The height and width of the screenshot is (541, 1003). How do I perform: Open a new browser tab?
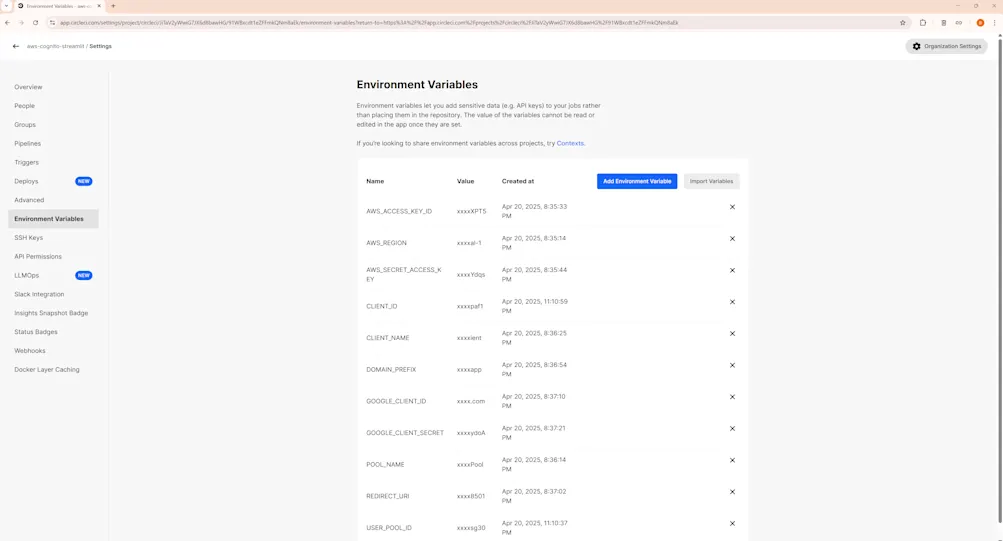coord(113,6)
